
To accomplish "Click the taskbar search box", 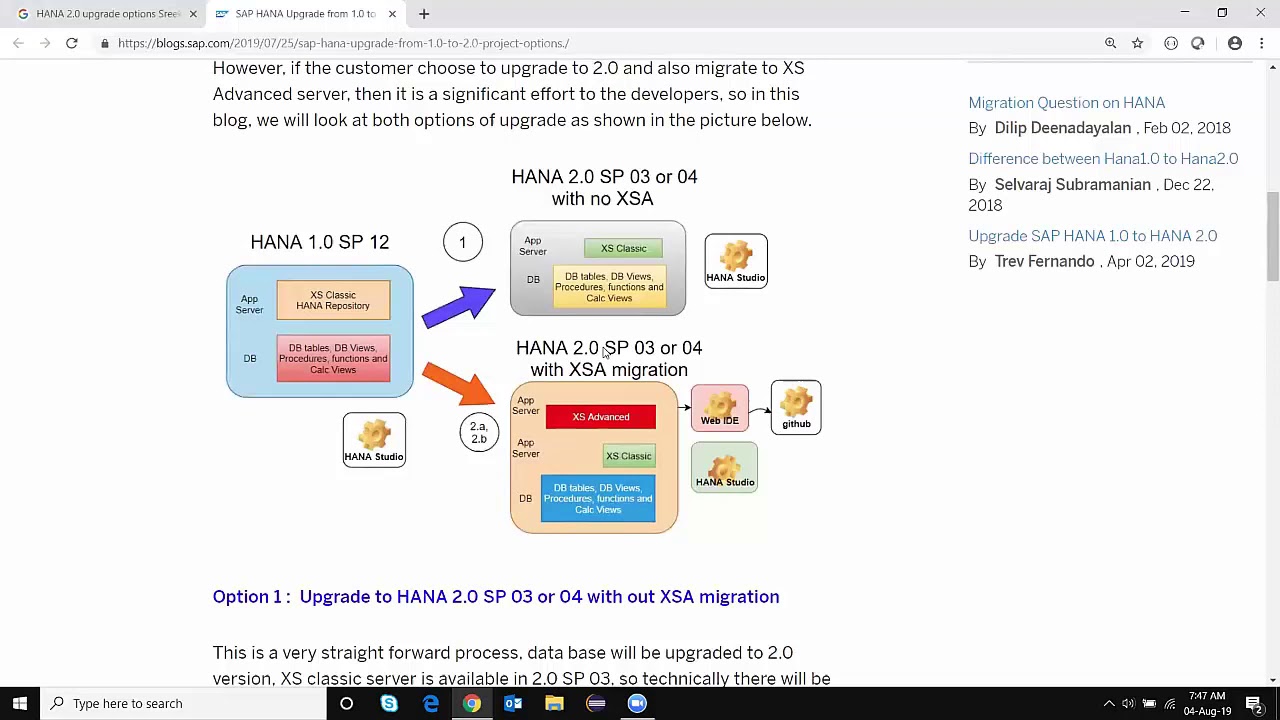I will [x=184, y=703].
